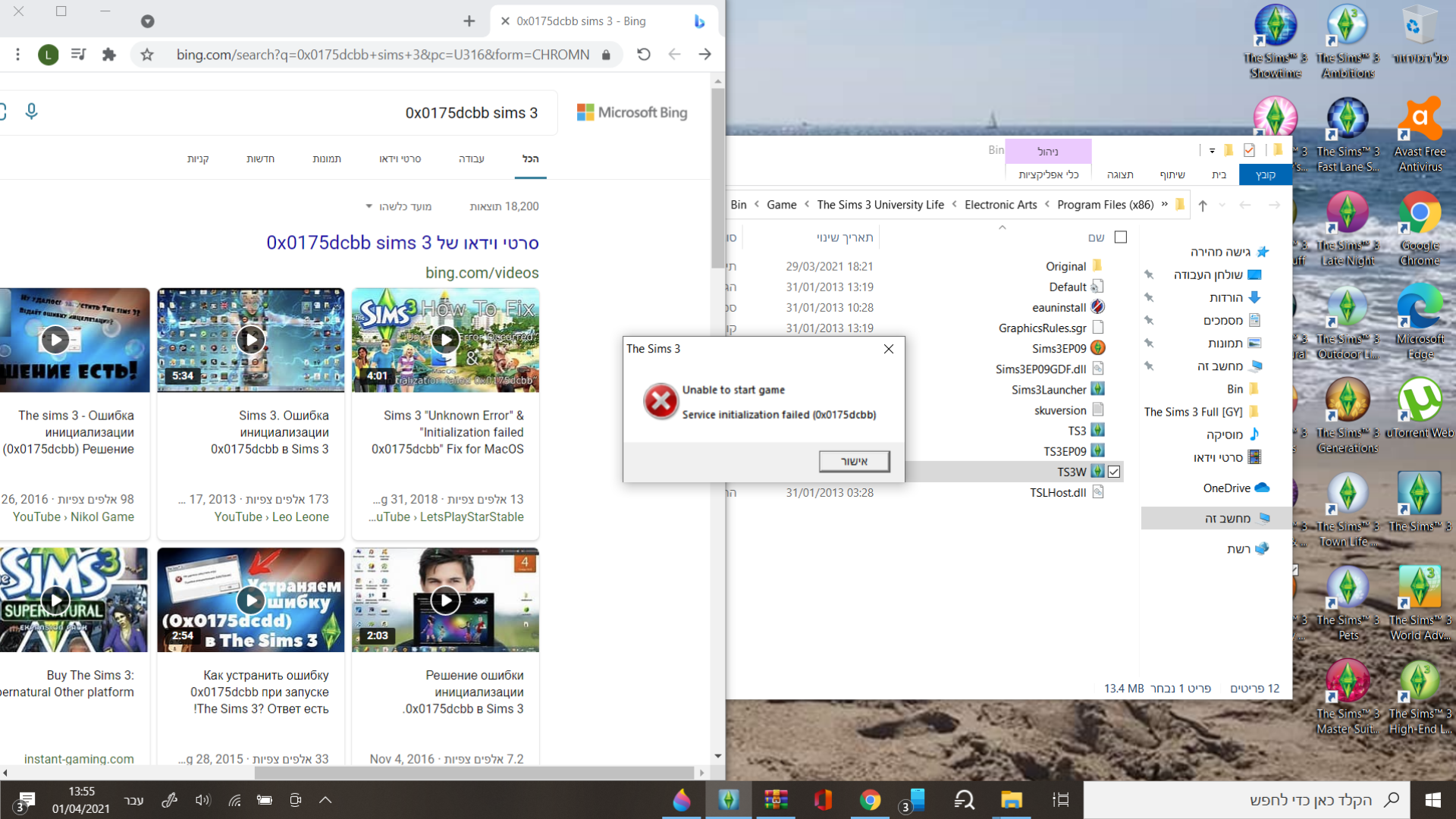Open the Explorer View ribbon tab
The height and width of the screenshot is (819, 1456).
(x=1120, y=174)
